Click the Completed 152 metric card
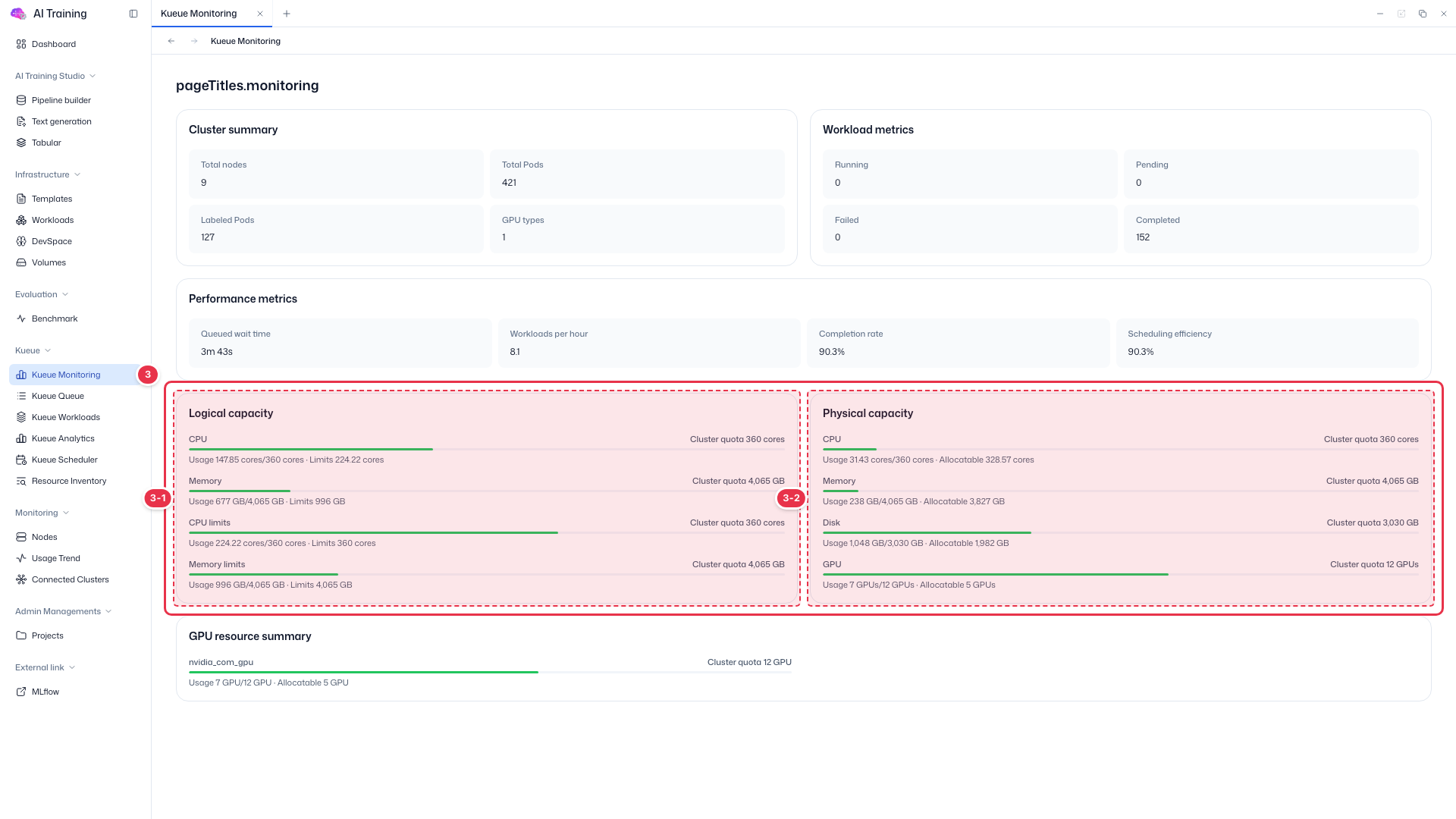The image size is (1456, 819). pyautogui.click(x=1271, y=229)
